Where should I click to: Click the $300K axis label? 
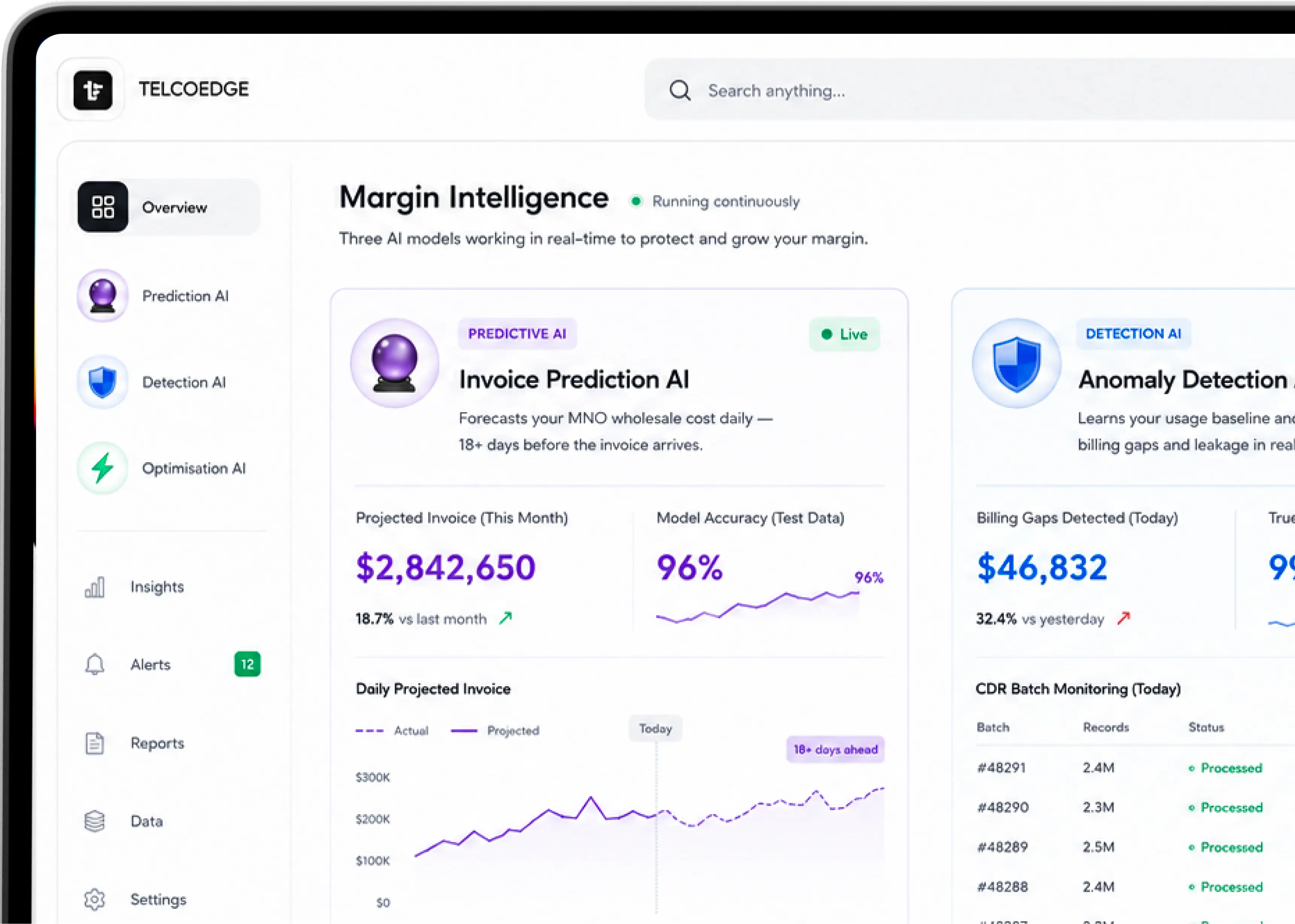click(373, 777)
